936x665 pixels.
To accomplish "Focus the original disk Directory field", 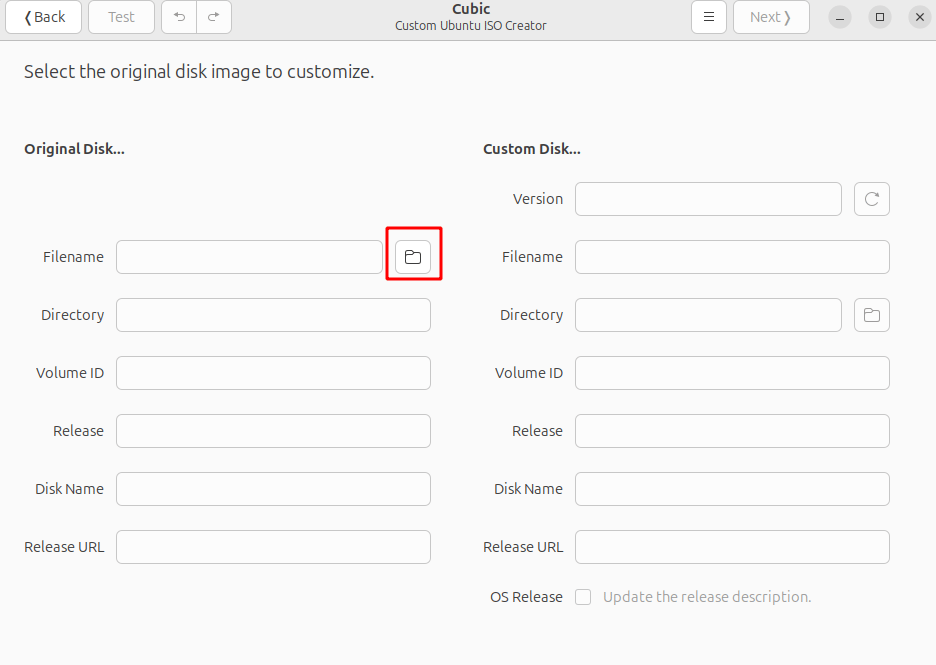I will pyautogui.click(x=273, y=315).
